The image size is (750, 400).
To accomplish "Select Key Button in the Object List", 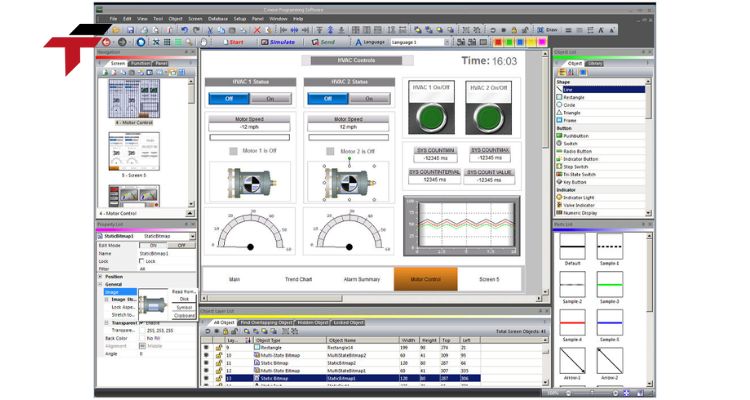I will point(600,182).
